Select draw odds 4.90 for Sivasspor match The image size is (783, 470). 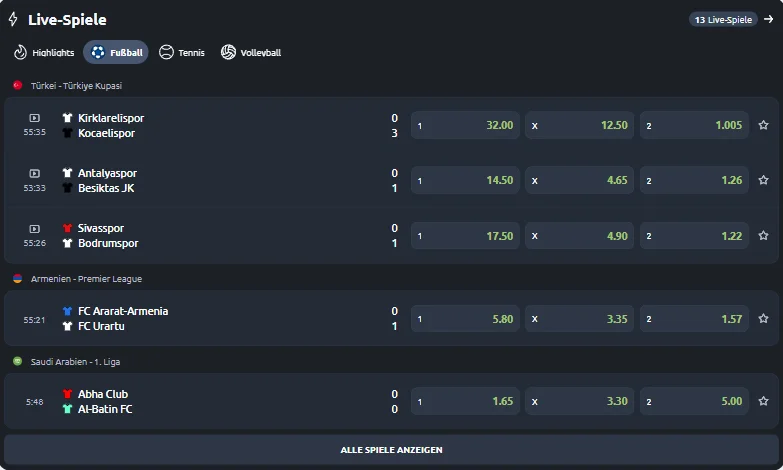tap(579, 235)
